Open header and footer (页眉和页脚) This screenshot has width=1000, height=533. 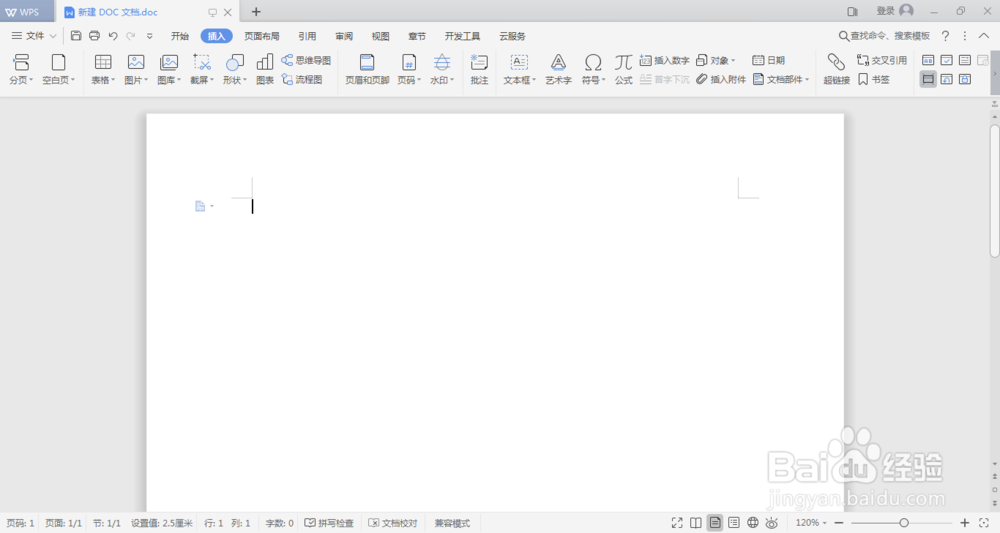pos(367,69)
